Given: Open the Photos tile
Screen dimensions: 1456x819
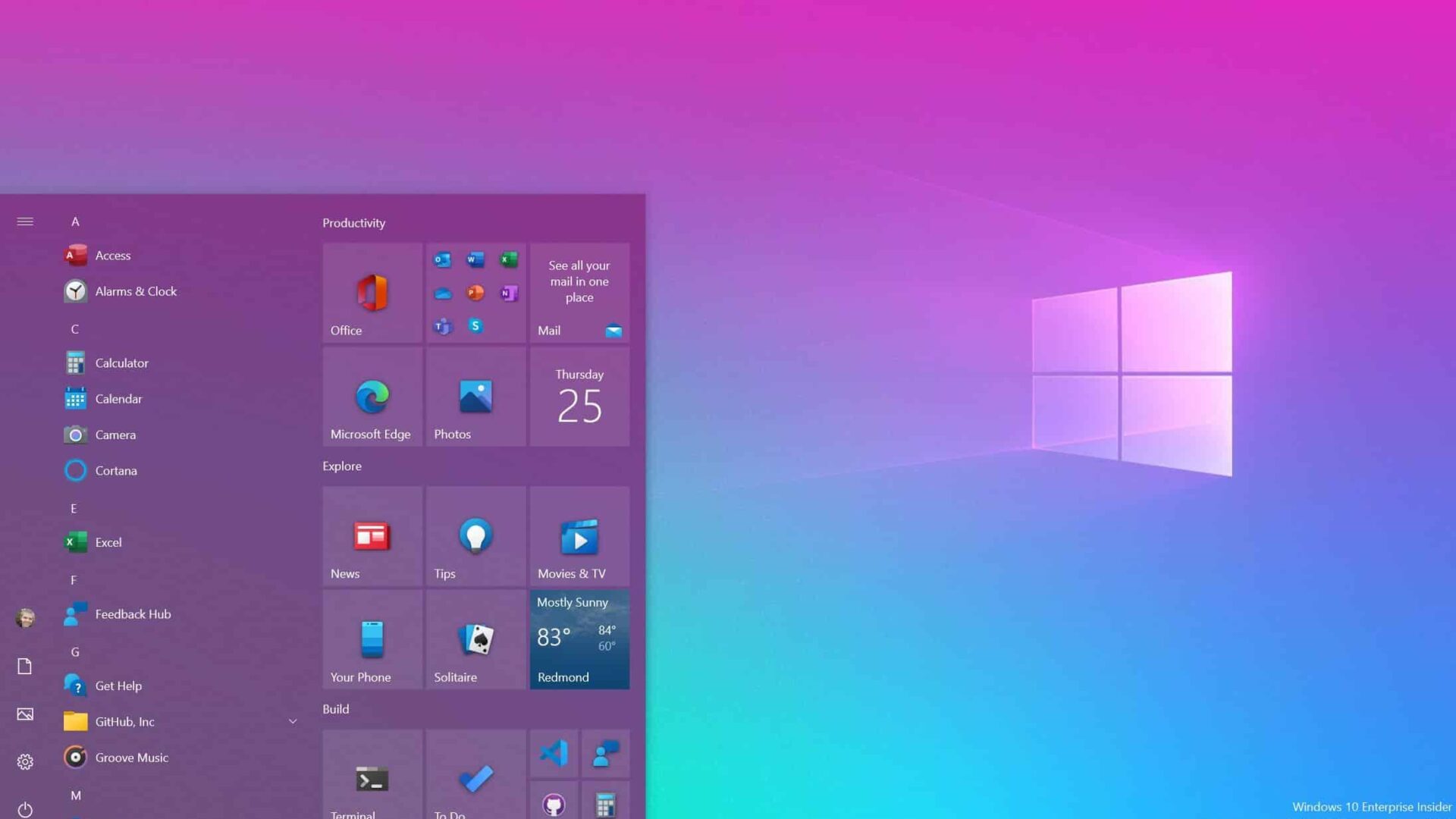Looking at the screenshot, I should [x=476, y=397].
